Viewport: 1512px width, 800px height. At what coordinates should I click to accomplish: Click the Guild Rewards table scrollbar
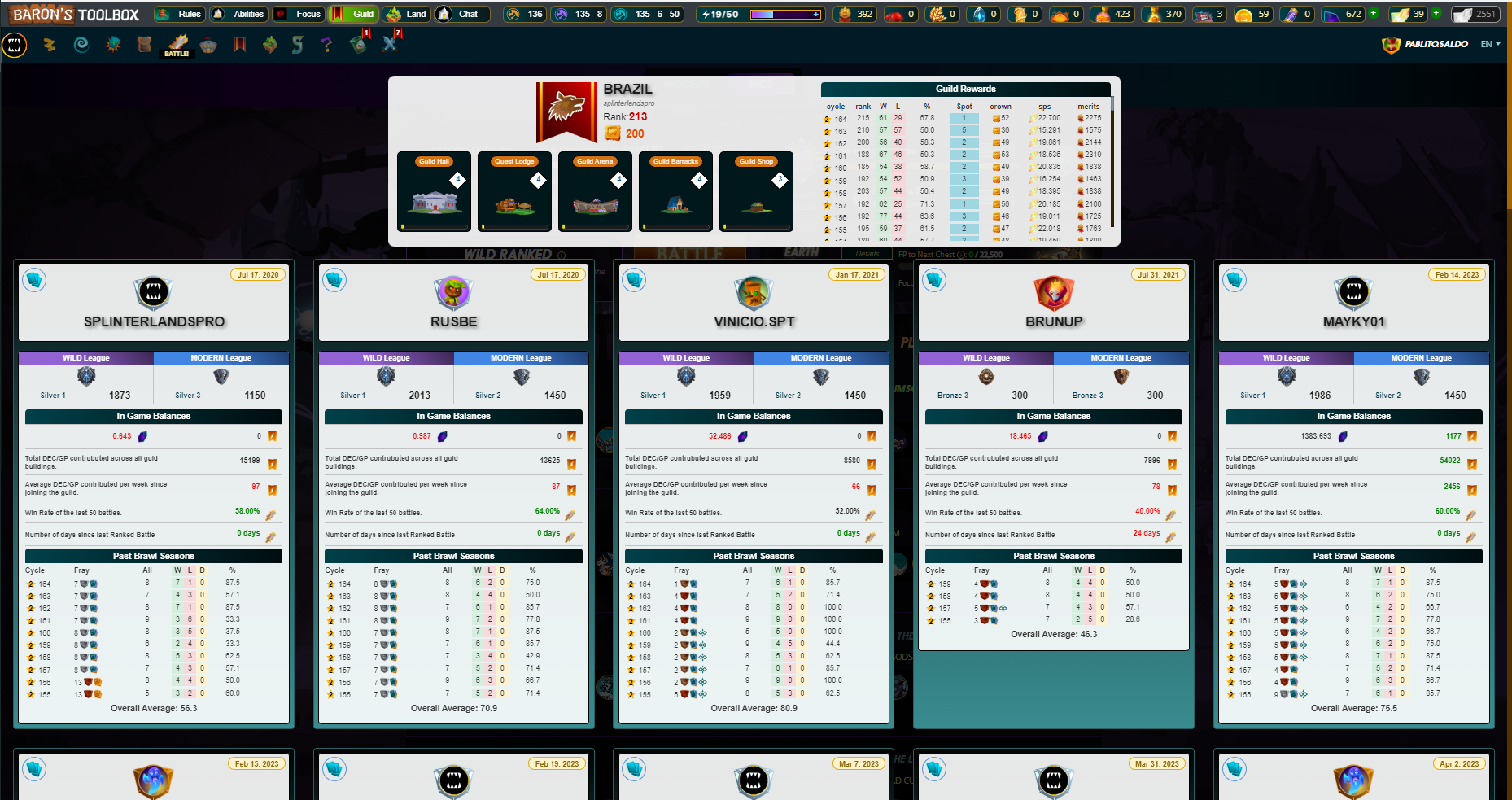click(x=1112, y=163)
